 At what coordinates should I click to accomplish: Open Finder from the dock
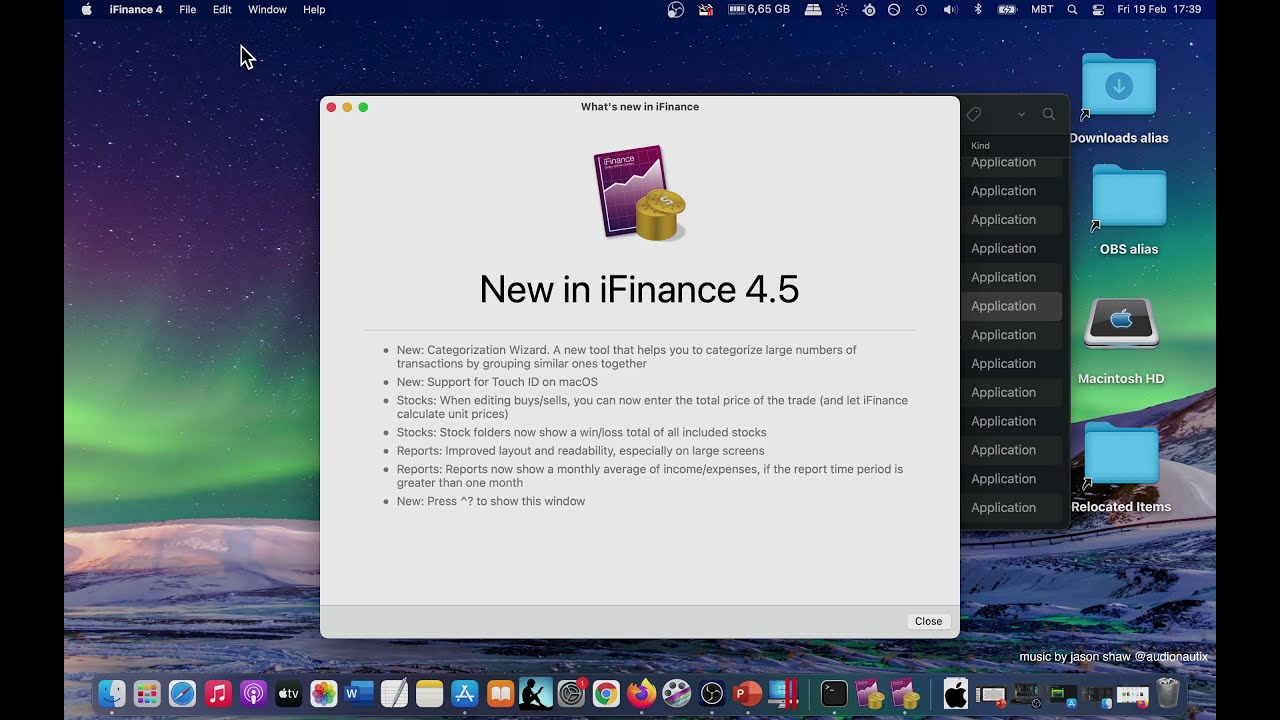[112, 693]
